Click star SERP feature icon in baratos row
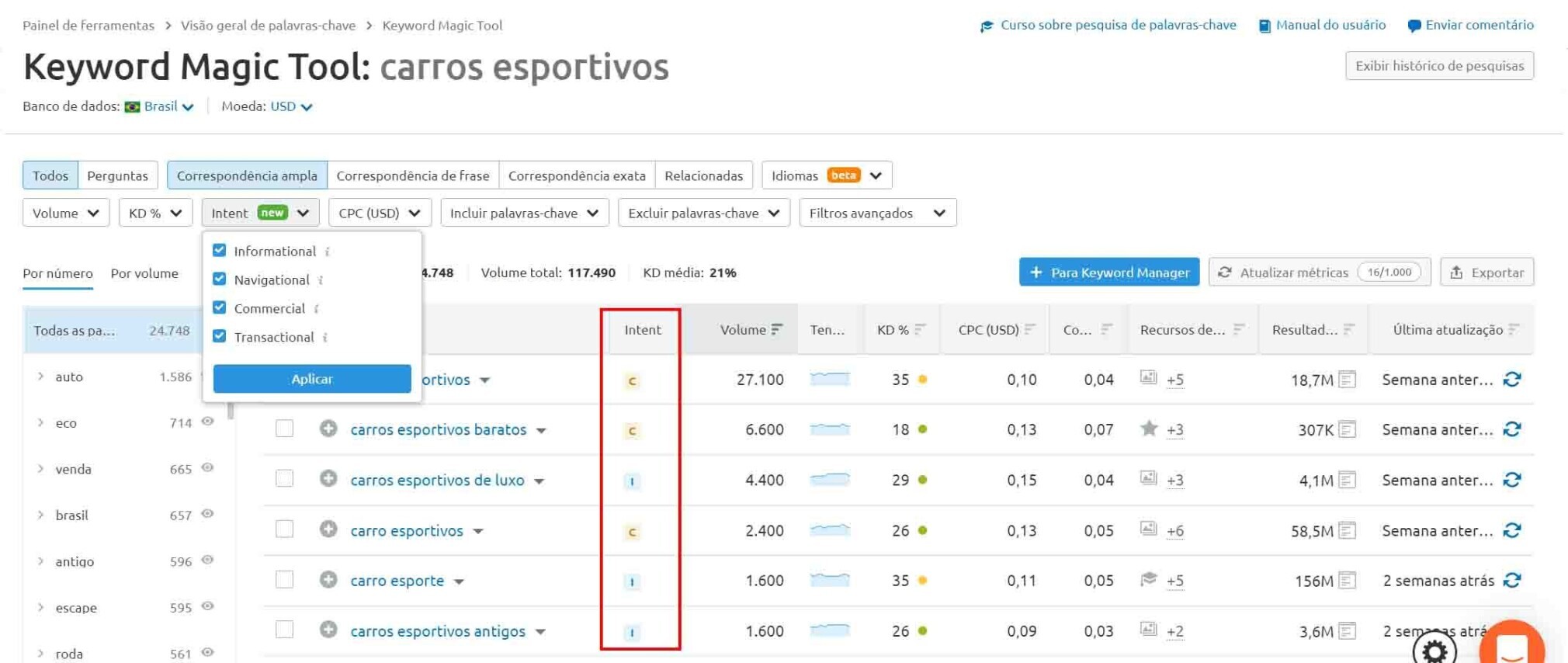The width and height of the screenshot is (1568, 663). (1149, 428)
